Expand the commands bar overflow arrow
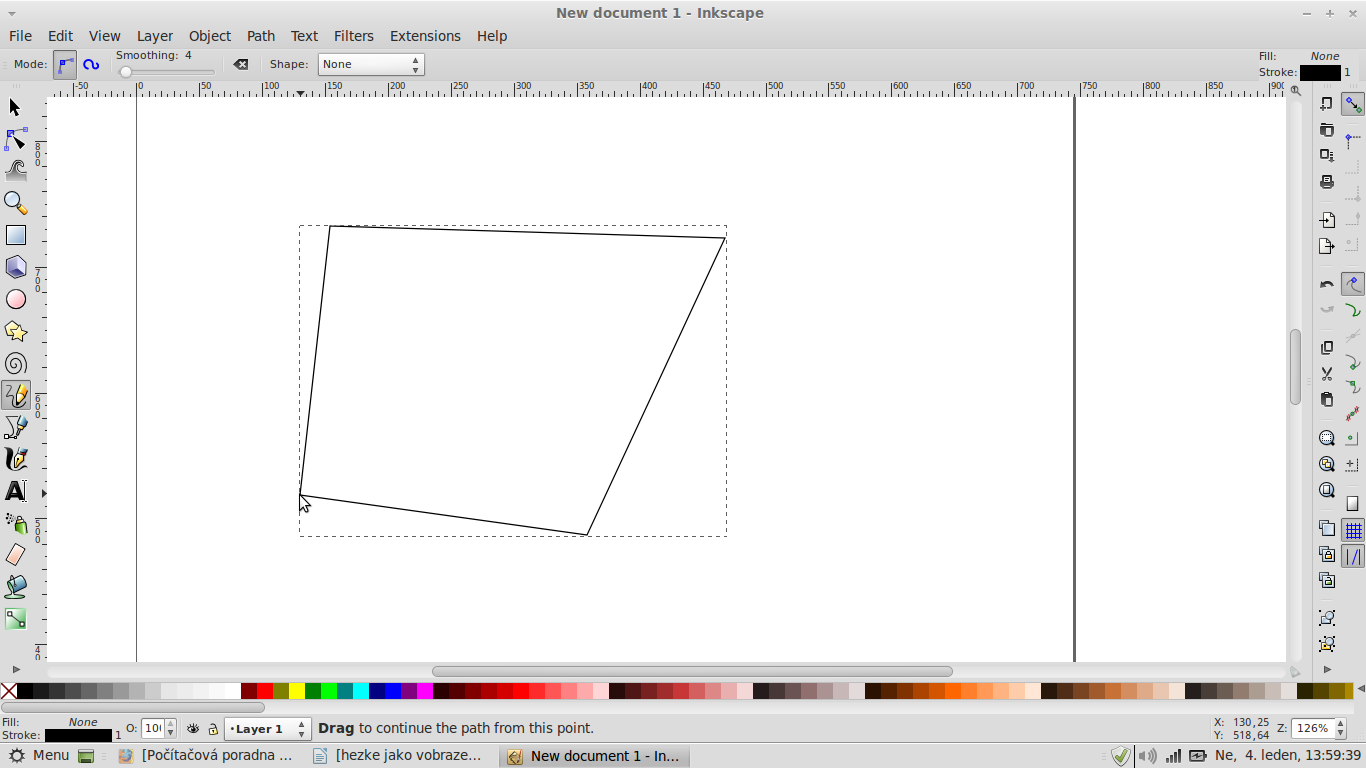This screenshot has width=1366, height=768. 1327,669
